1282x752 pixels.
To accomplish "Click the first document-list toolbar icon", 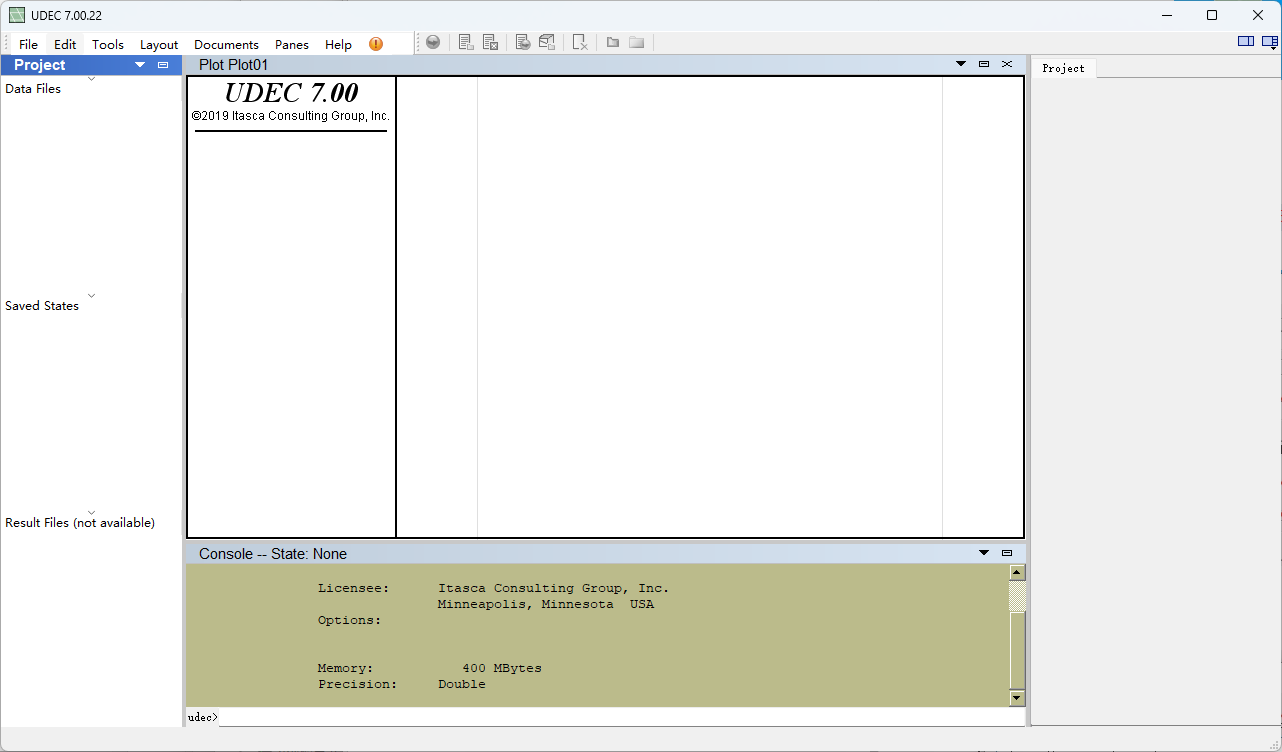I will pyautogui.click(x=466, y=42).
